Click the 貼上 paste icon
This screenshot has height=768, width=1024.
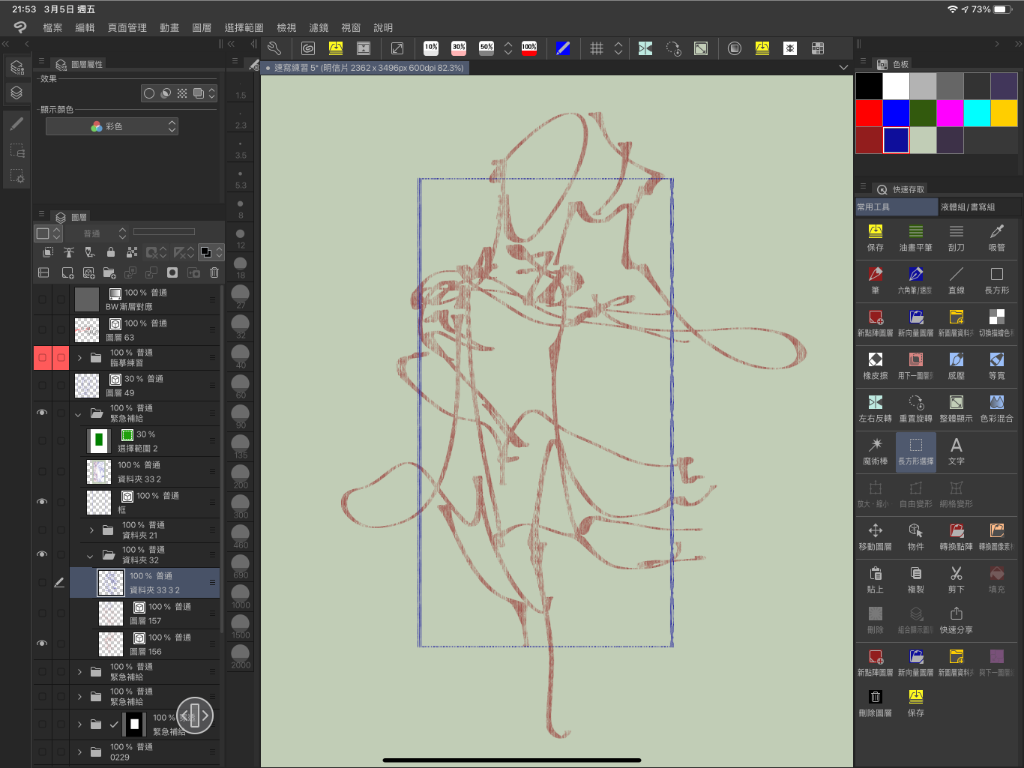tap(875, 579)
